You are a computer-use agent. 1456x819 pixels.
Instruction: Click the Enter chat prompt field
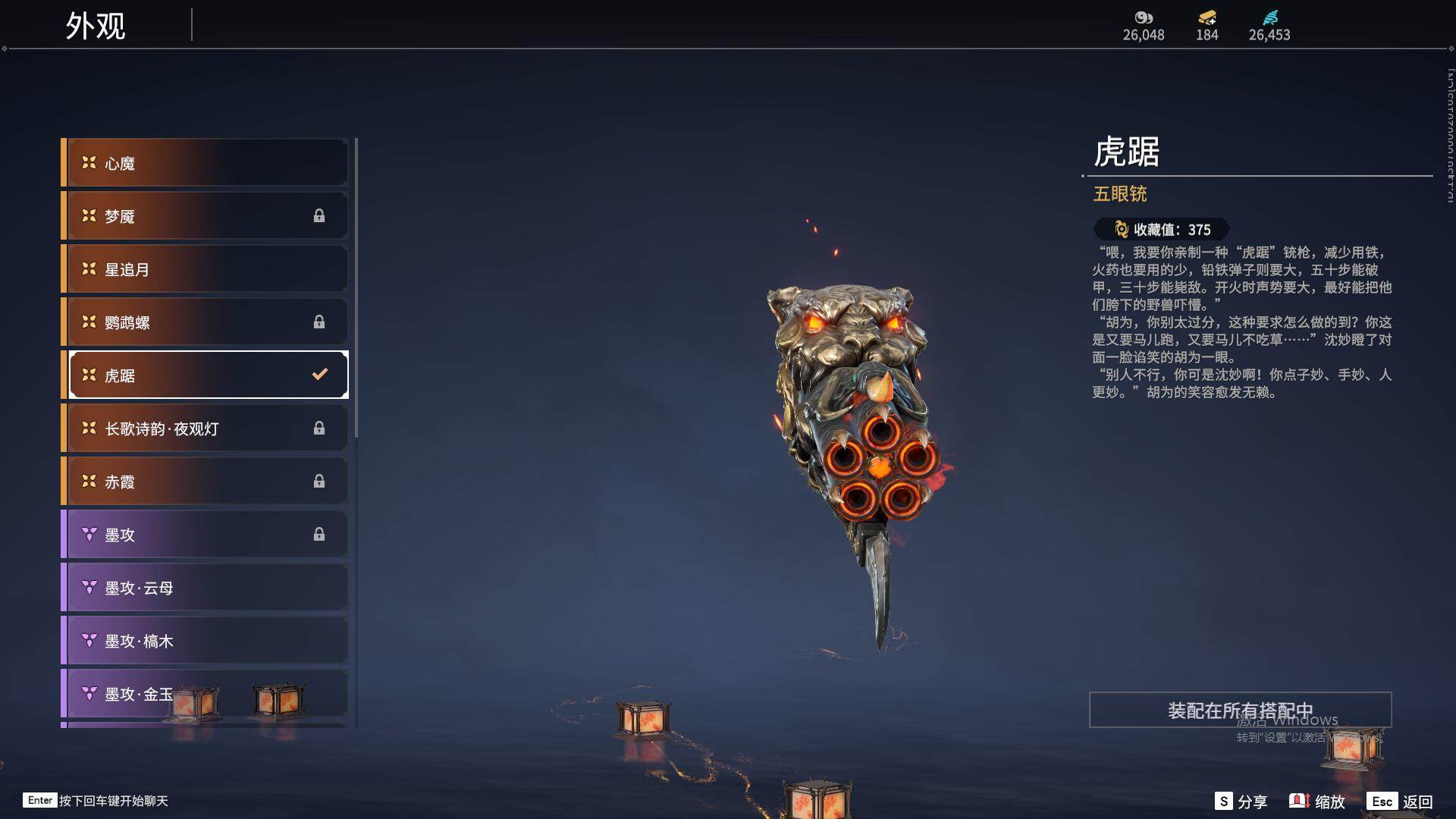coord(96,801)
